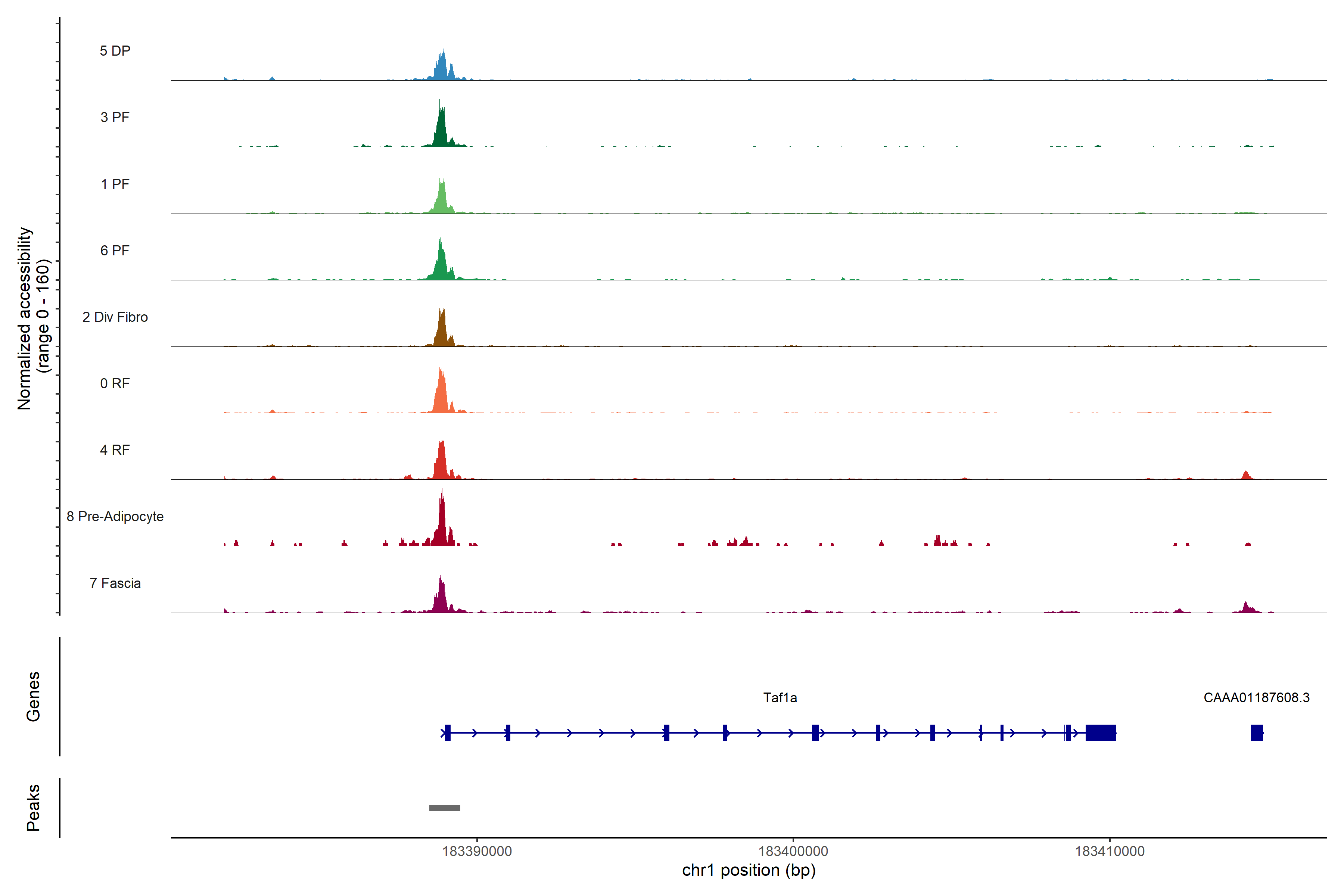Click the CAAA01187608.3 gene label
This screenshot has height=896, width=1344.
point(1256,698)
